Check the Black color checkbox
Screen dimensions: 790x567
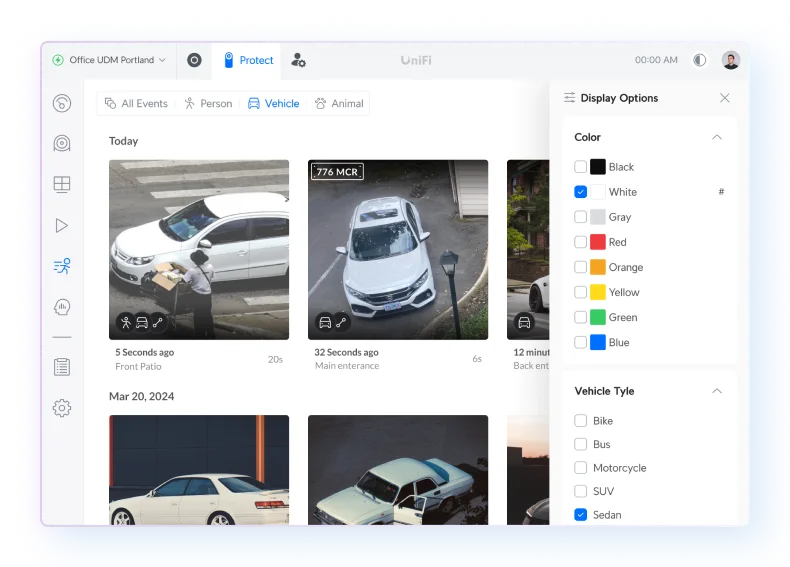(580, 167)
